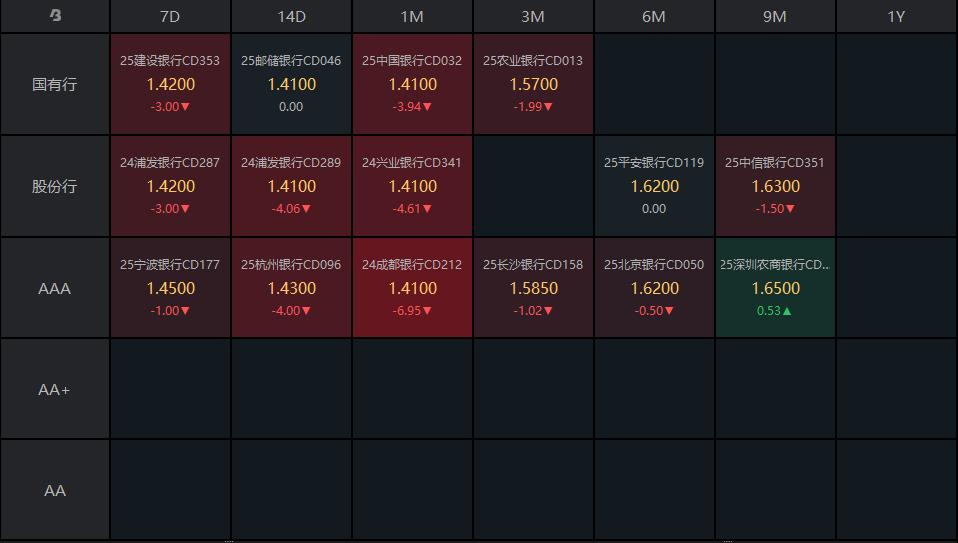Image resolution: width=958 pixels, height=543 pixels.
Task: Open the 25建设银行CD353 cell
Action: (170, 84)
